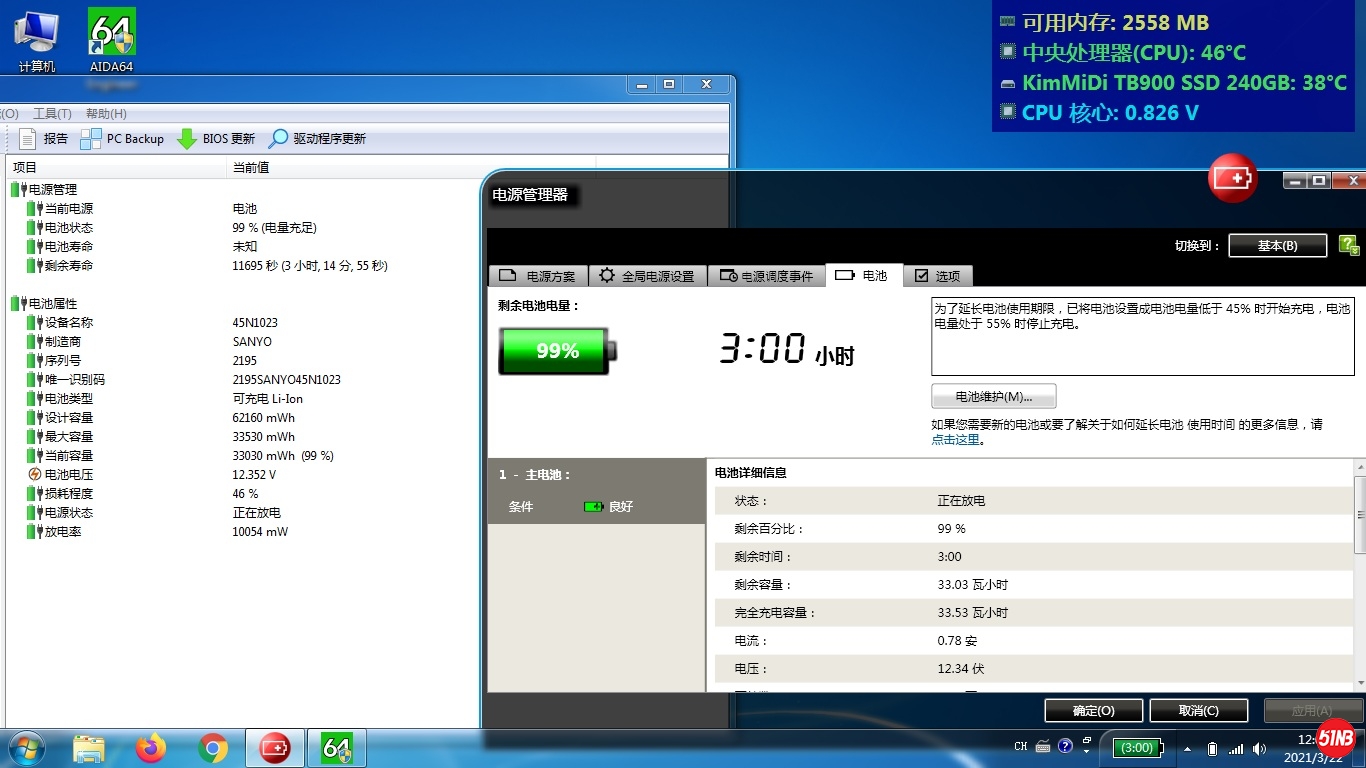Launch Chrome from the taskbar

click(212, 747)
